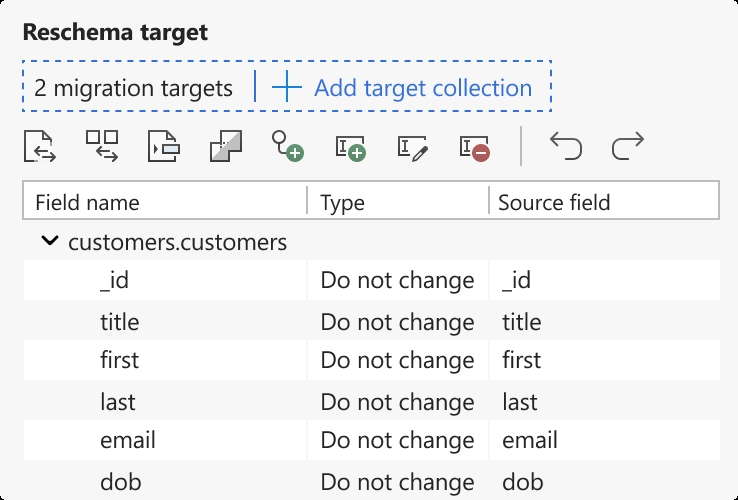Select the _id field name cell
The width and height of the screenshot is (738, 500).
tap(165, 280)
